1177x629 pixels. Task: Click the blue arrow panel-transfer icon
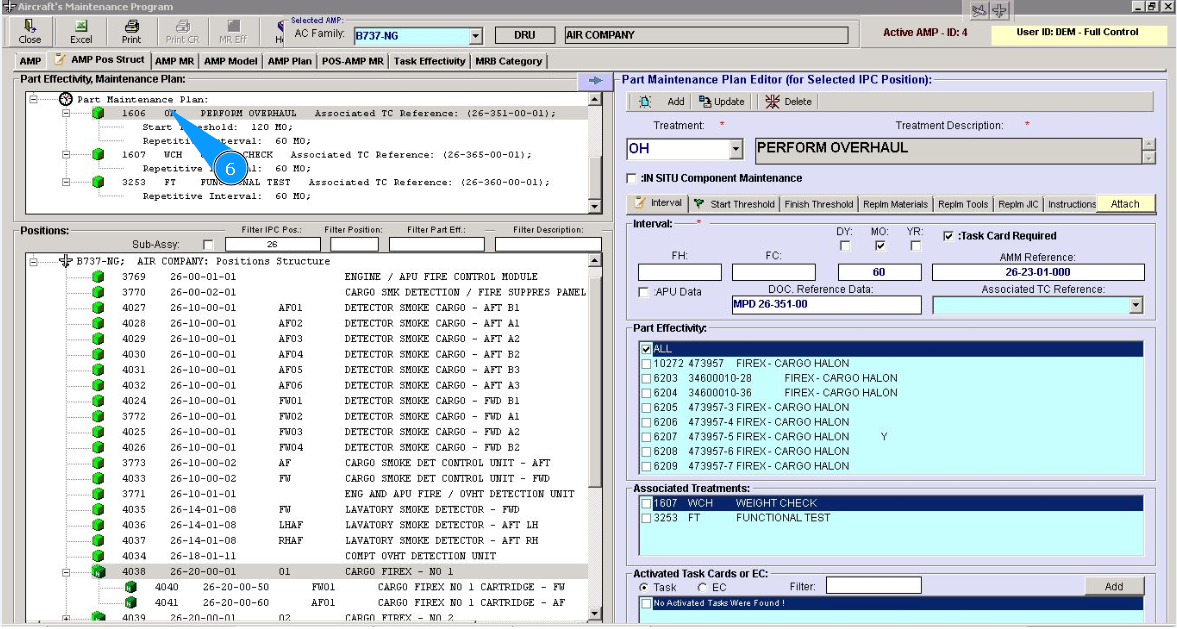[595, 81]
